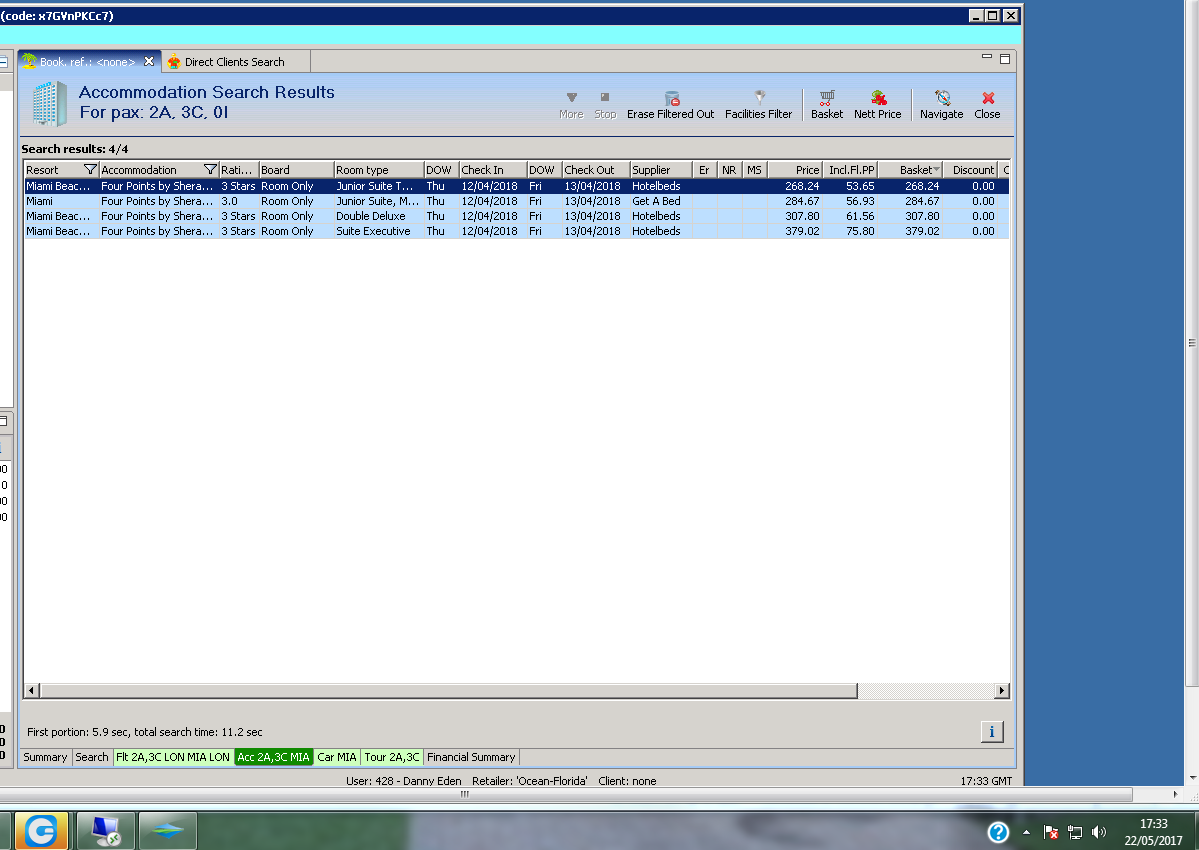Open the remote desktop taskbar icon

pyautogui.click(x=106, y=831)
